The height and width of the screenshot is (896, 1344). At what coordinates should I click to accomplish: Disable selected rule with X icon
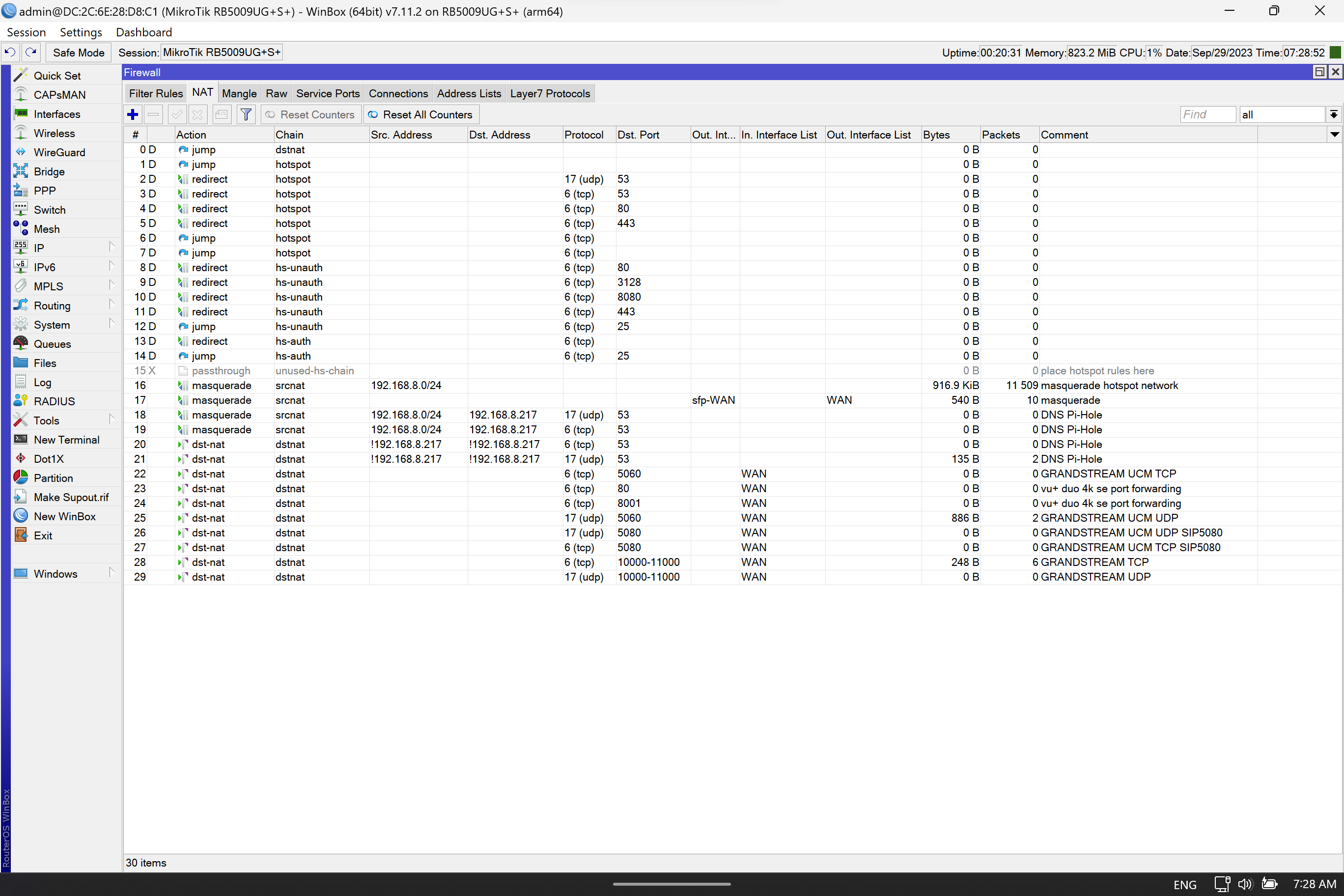tap(197, 114)
